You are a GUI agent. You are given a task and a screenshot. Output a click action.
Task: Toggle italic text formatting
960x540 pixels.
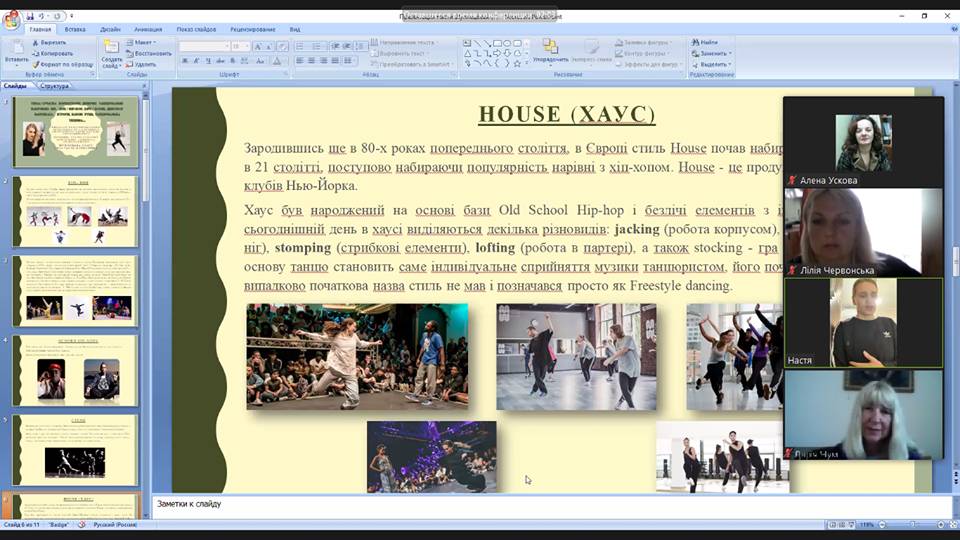tap(197, 61)
